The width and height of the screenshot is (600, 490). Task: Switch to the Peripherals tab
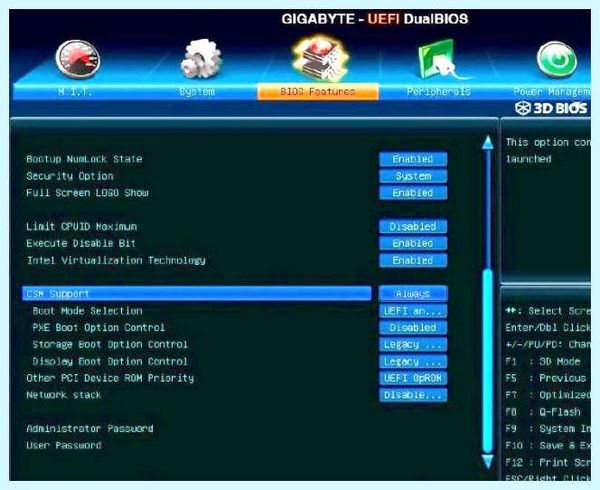point(439,92)
